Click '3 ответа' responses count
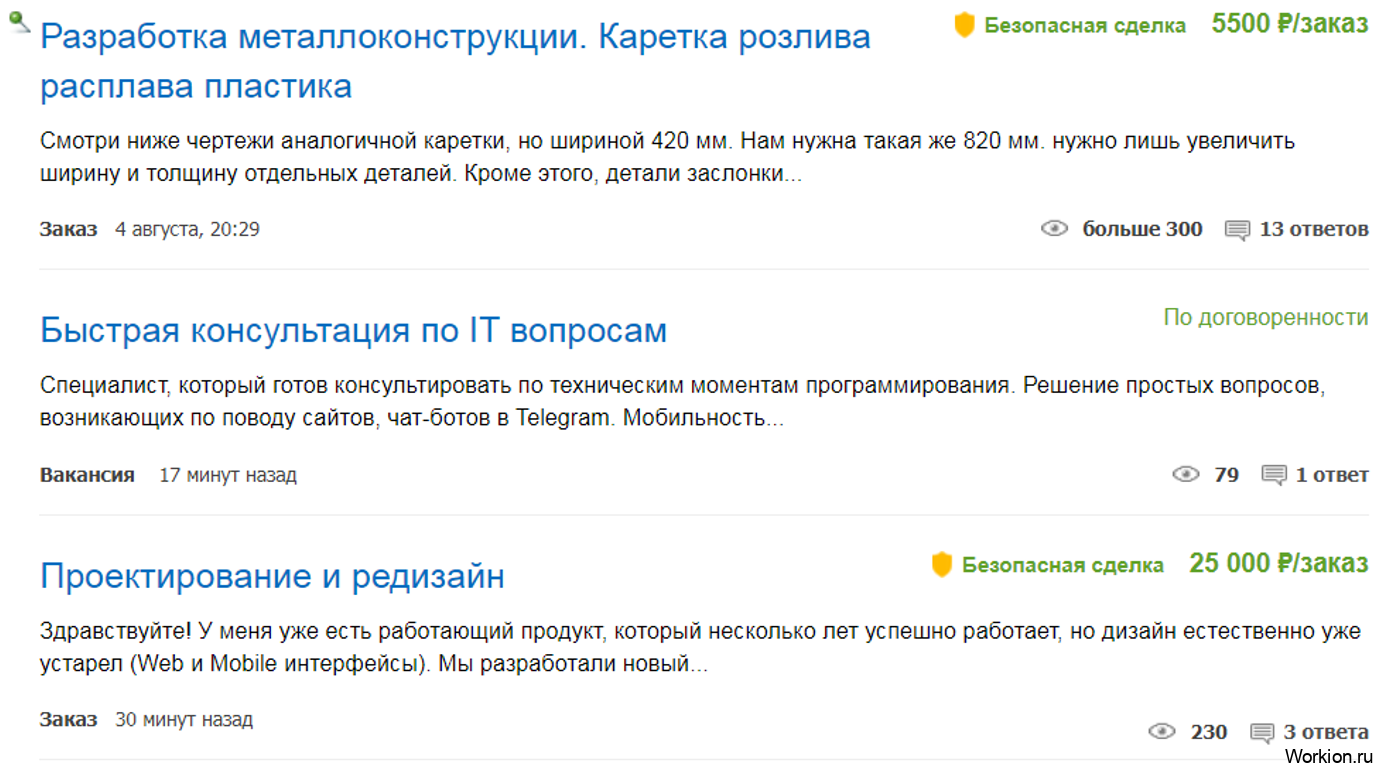 1326,732
